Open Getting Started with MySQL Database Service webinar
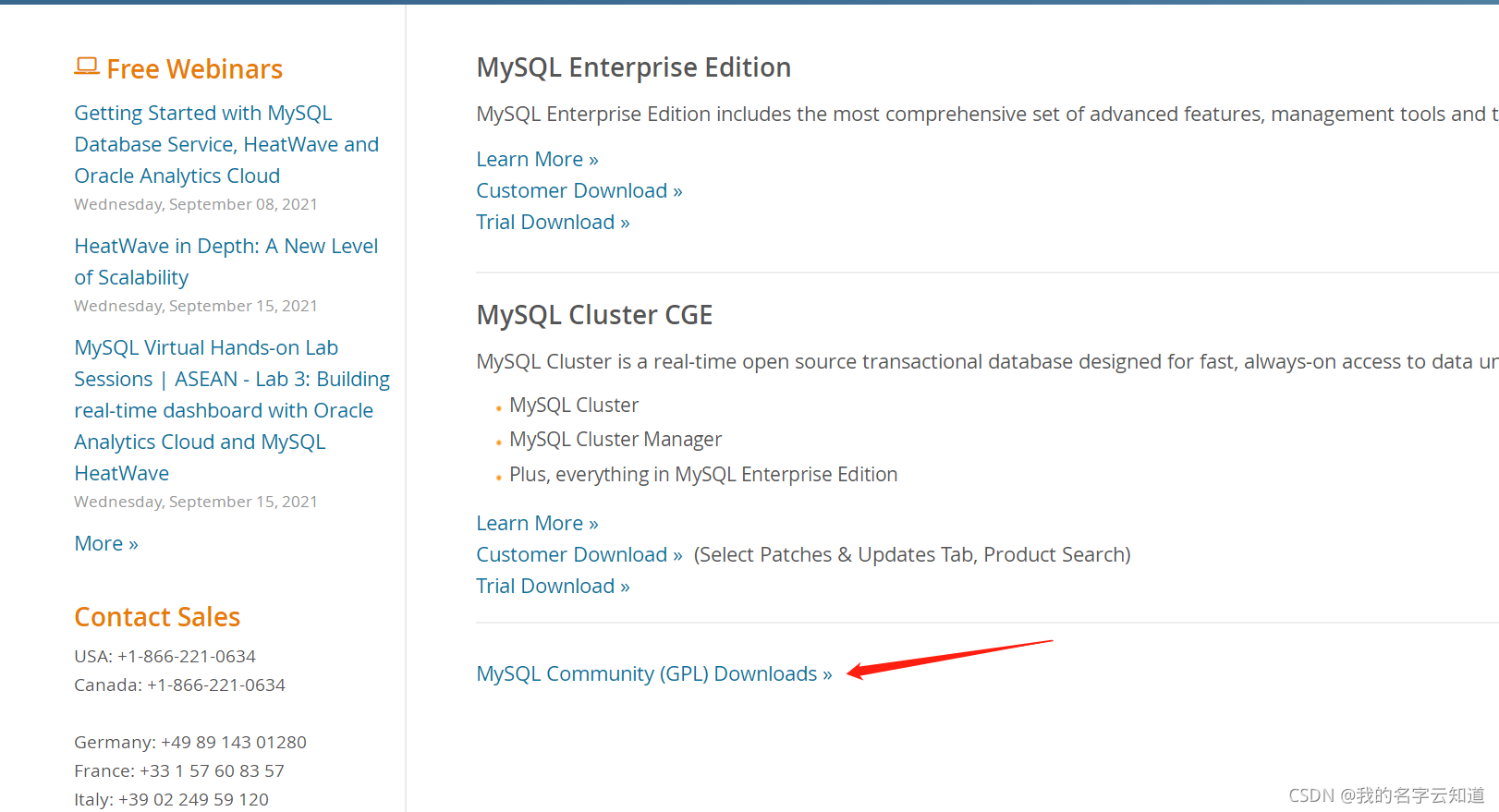This screenshot has width=1499, height=812. coord(226,144)
